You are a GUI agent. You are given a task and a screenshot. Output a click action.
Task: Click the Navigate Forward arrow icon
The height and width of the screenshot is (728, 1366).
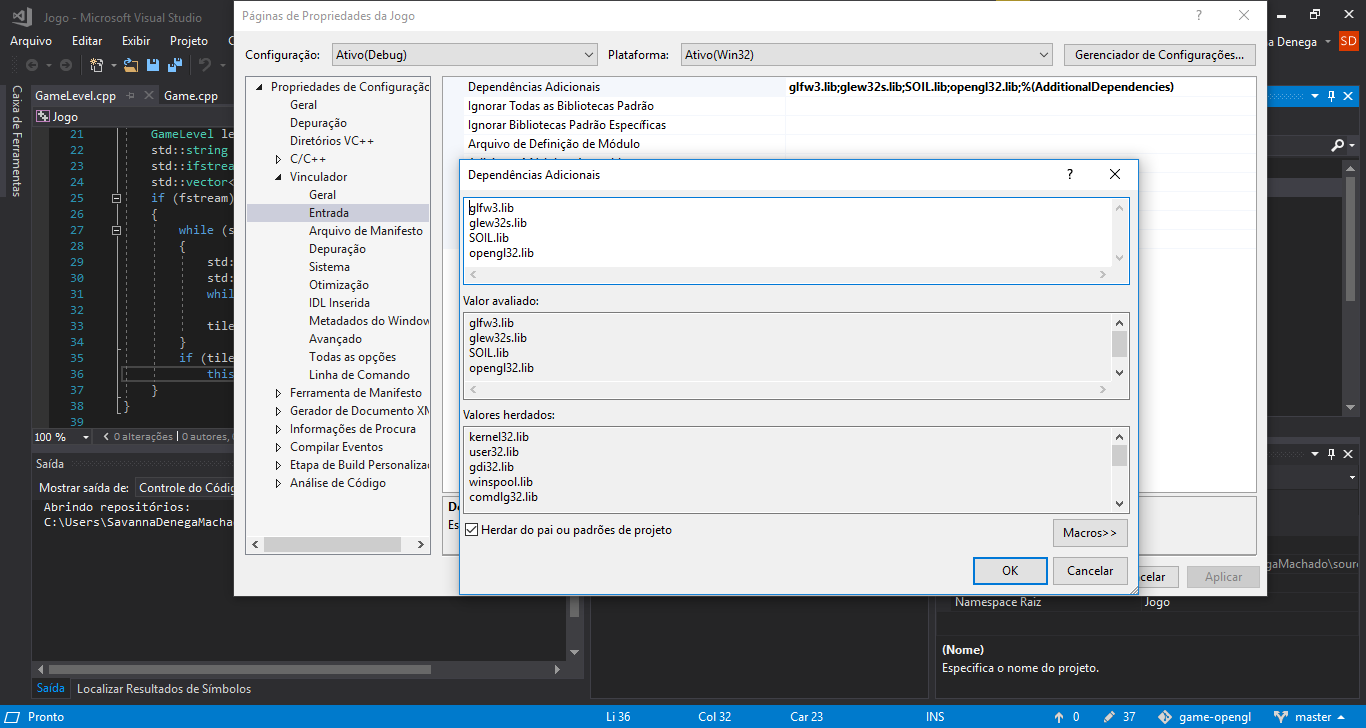66,65
